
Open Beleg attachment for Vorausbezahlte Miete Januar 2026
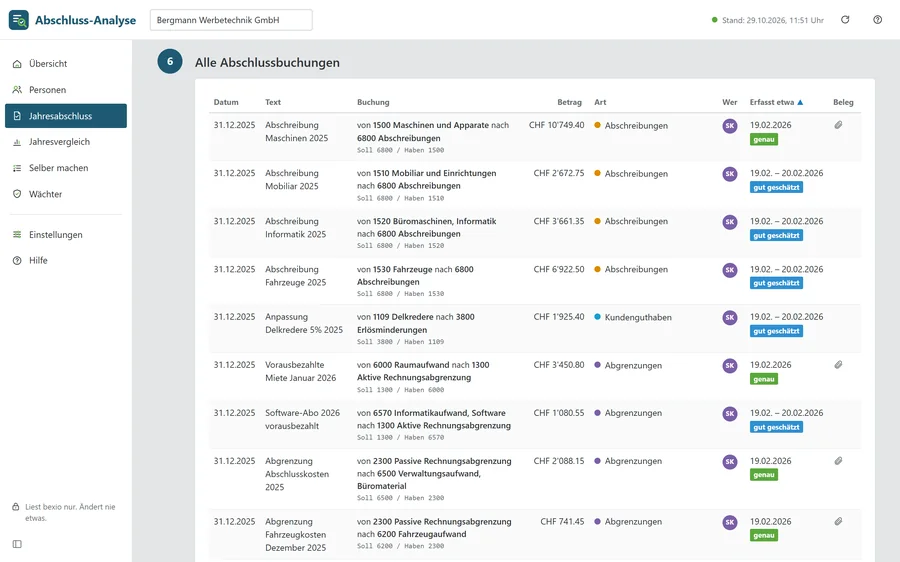tap(839, 365)
